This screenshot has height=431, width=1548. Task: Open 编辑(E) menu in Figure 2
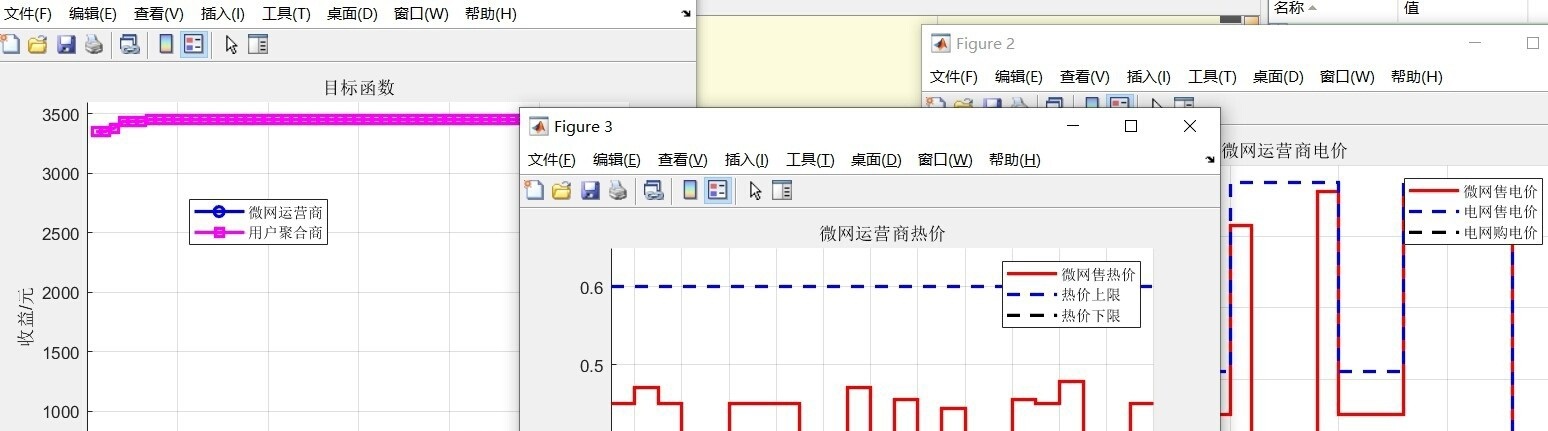[x=1019, y=77]
